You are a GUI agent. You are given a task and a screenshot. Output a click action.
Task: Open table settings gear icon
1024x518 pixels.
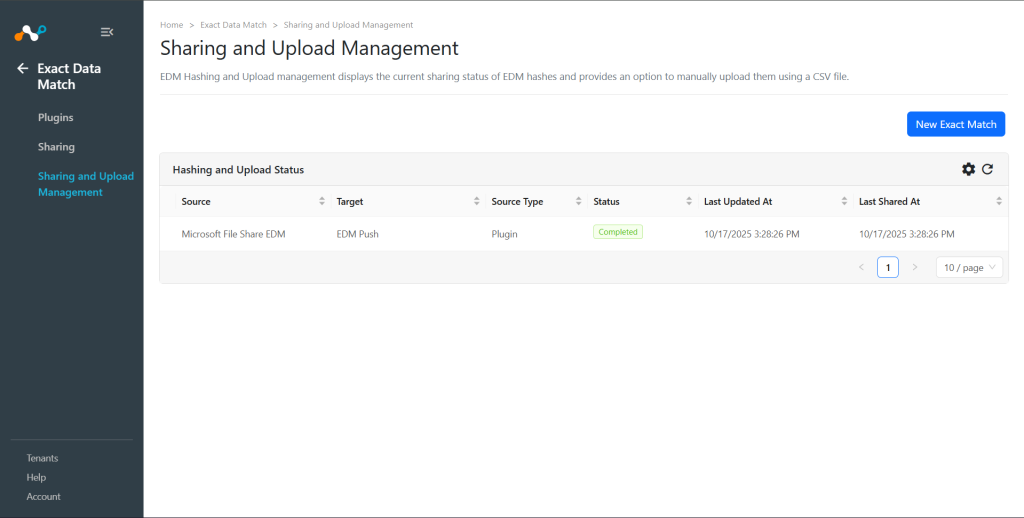tap(968, 169)
